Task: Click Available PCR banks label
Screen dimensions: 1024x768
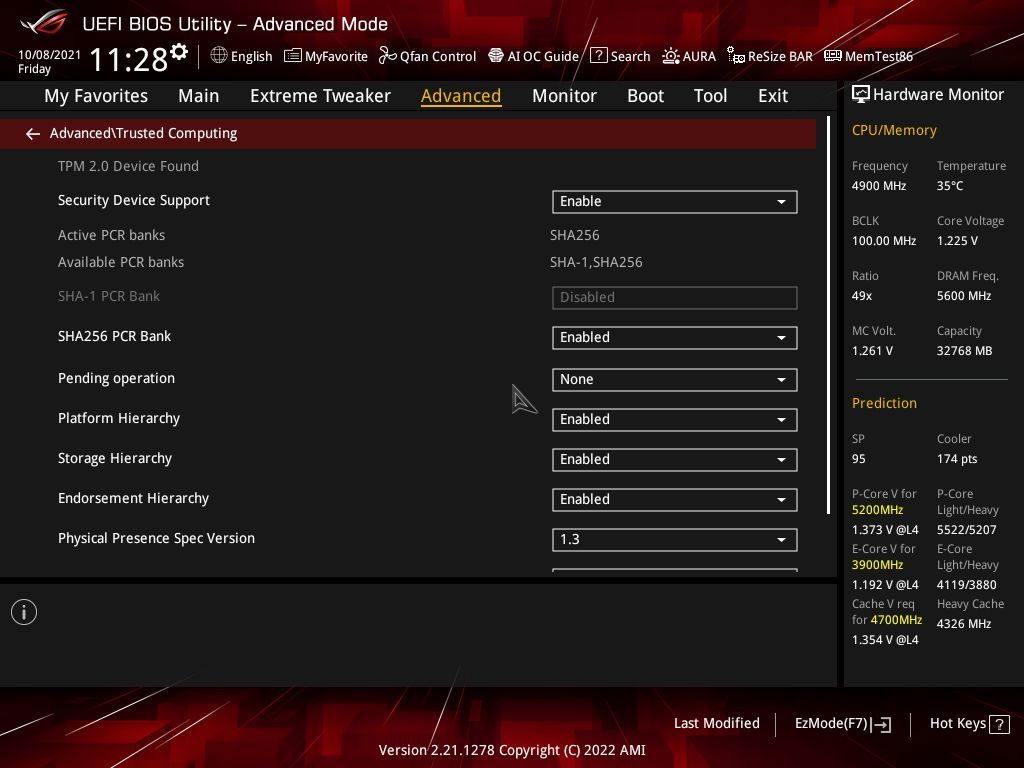Action: pyautogui.click(x=121, y=263)
